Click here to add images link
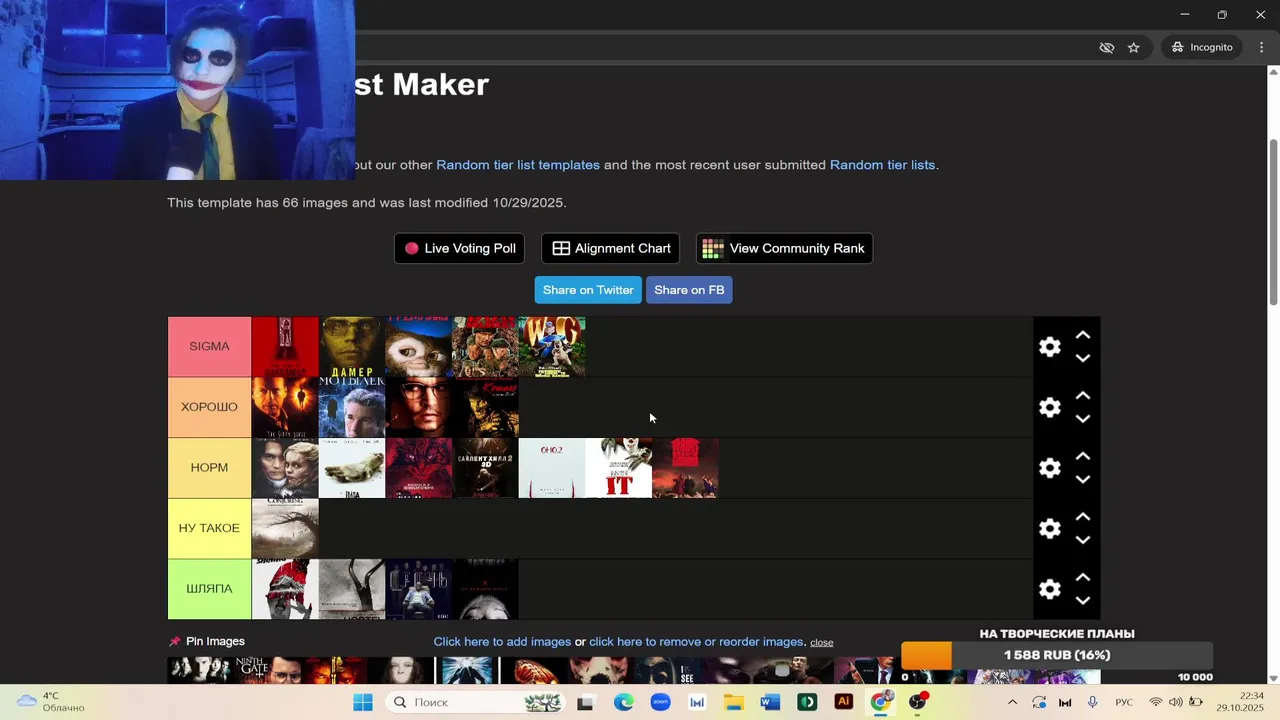Screen dimensions: 1280x720 coord(502,642)
